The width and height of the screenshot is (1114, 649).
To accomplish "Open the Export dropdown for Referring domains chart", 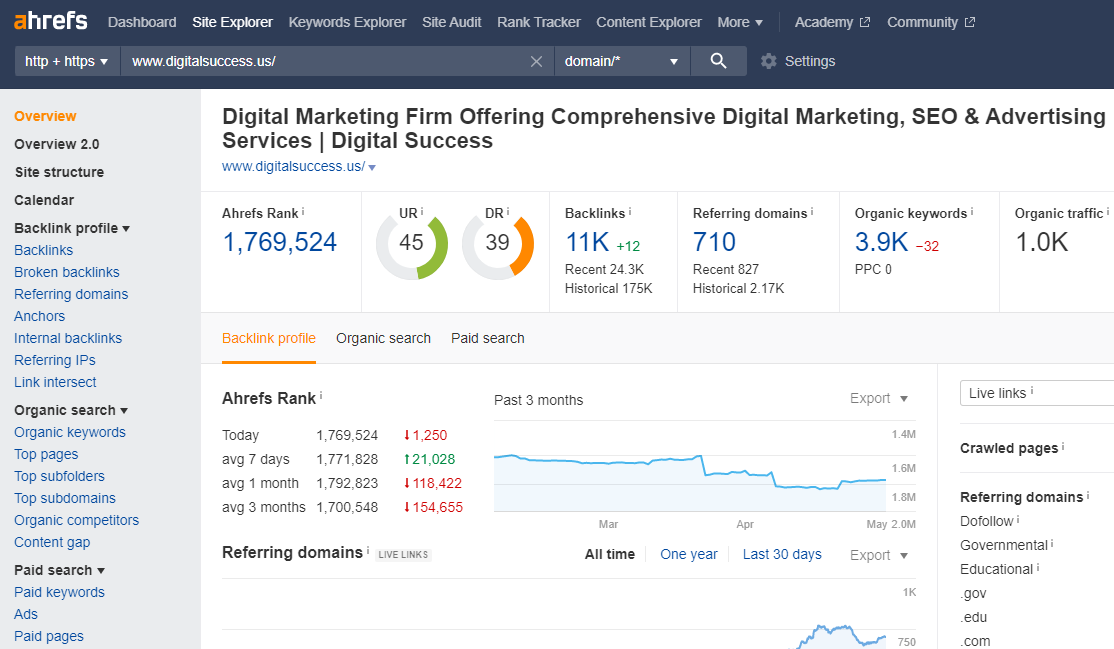I will point(879,555).
